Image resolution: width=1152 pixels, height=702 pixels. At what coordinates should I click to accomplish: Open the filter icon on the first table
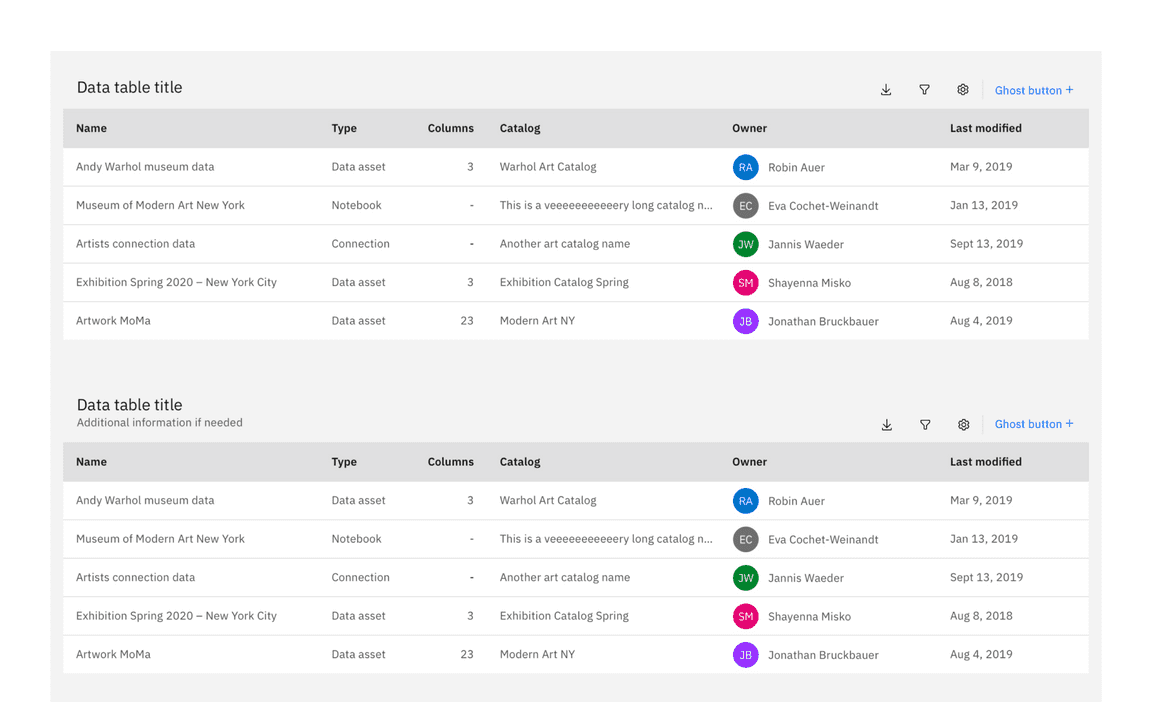click(924, 89)
